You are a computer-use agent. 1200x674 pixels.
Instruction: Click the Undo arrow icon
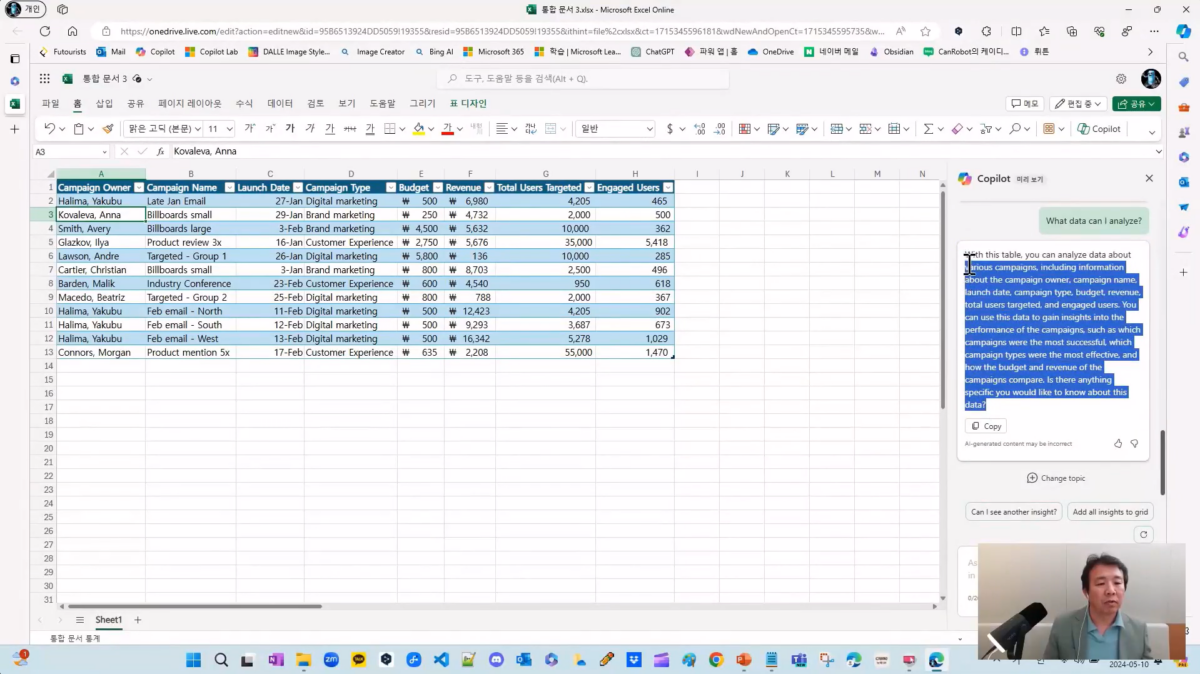[50, 129]
